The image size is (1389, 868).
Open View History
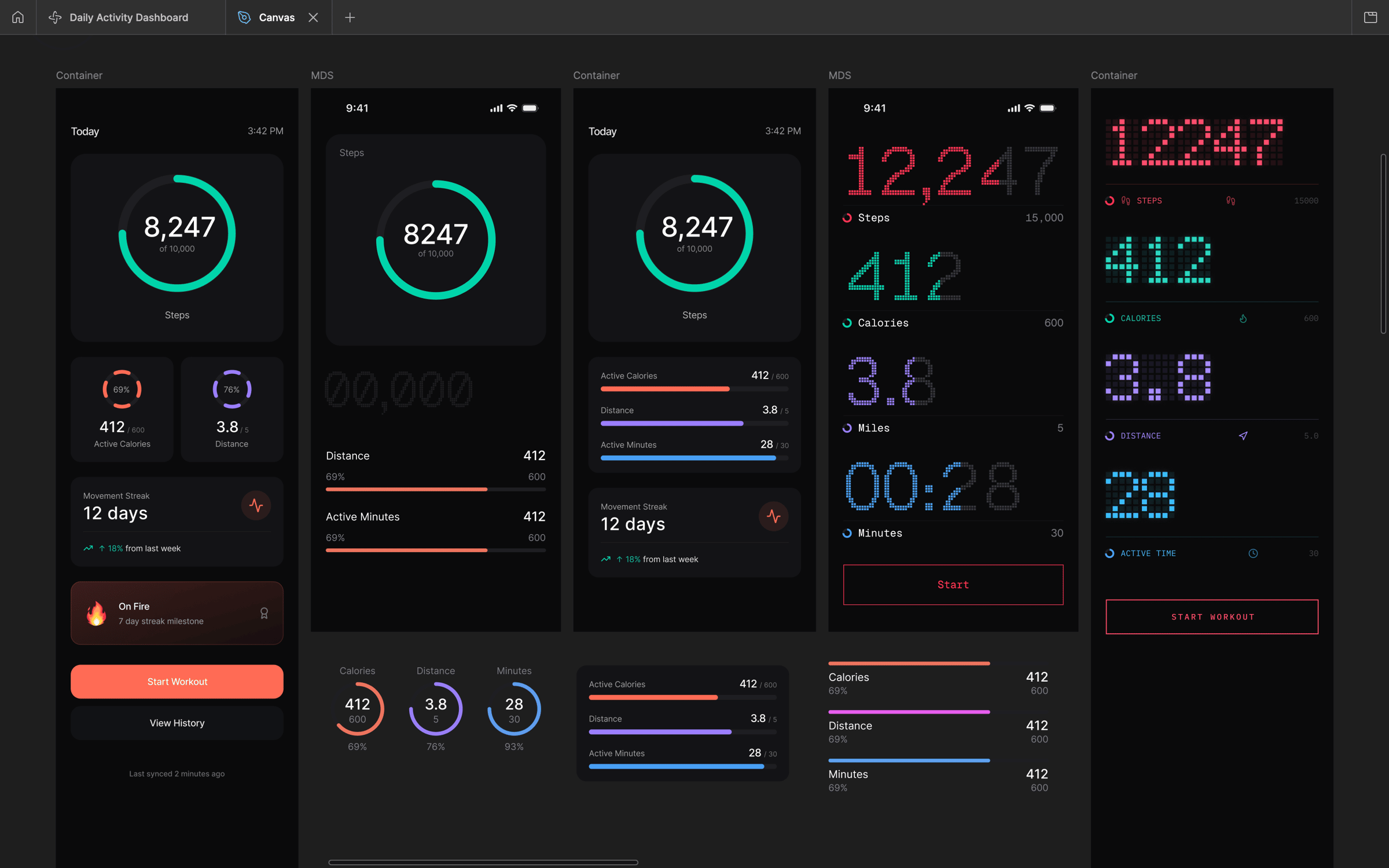pos(177,723)
